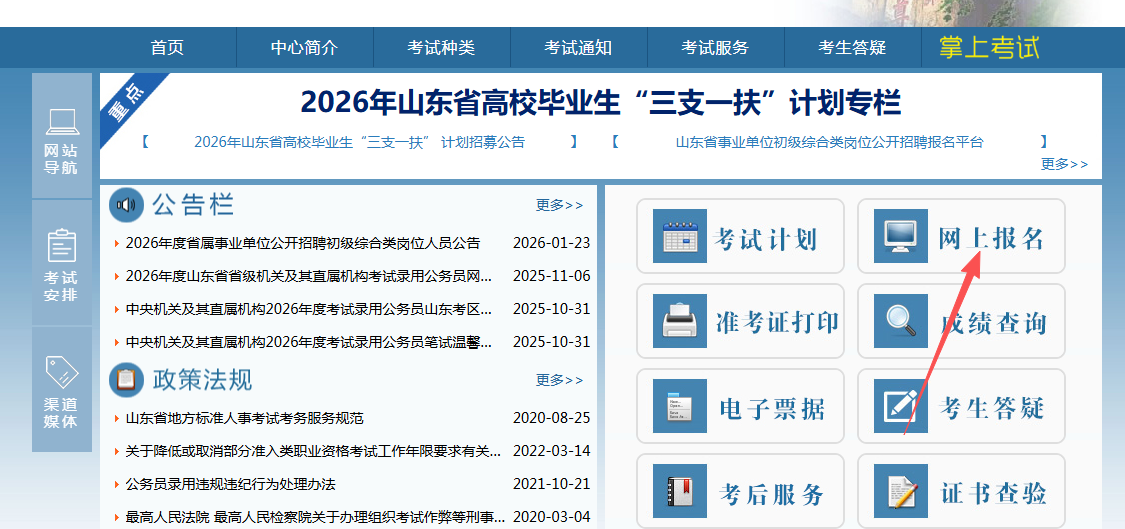The image size is (1125, 529).
Task: Go to 首页 in navigation bar
Action: pos(167,48)
